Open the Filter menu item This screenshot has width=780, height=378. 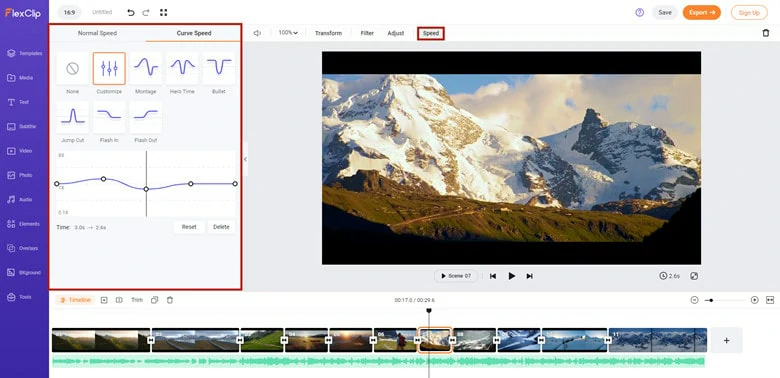pos(367,33)
